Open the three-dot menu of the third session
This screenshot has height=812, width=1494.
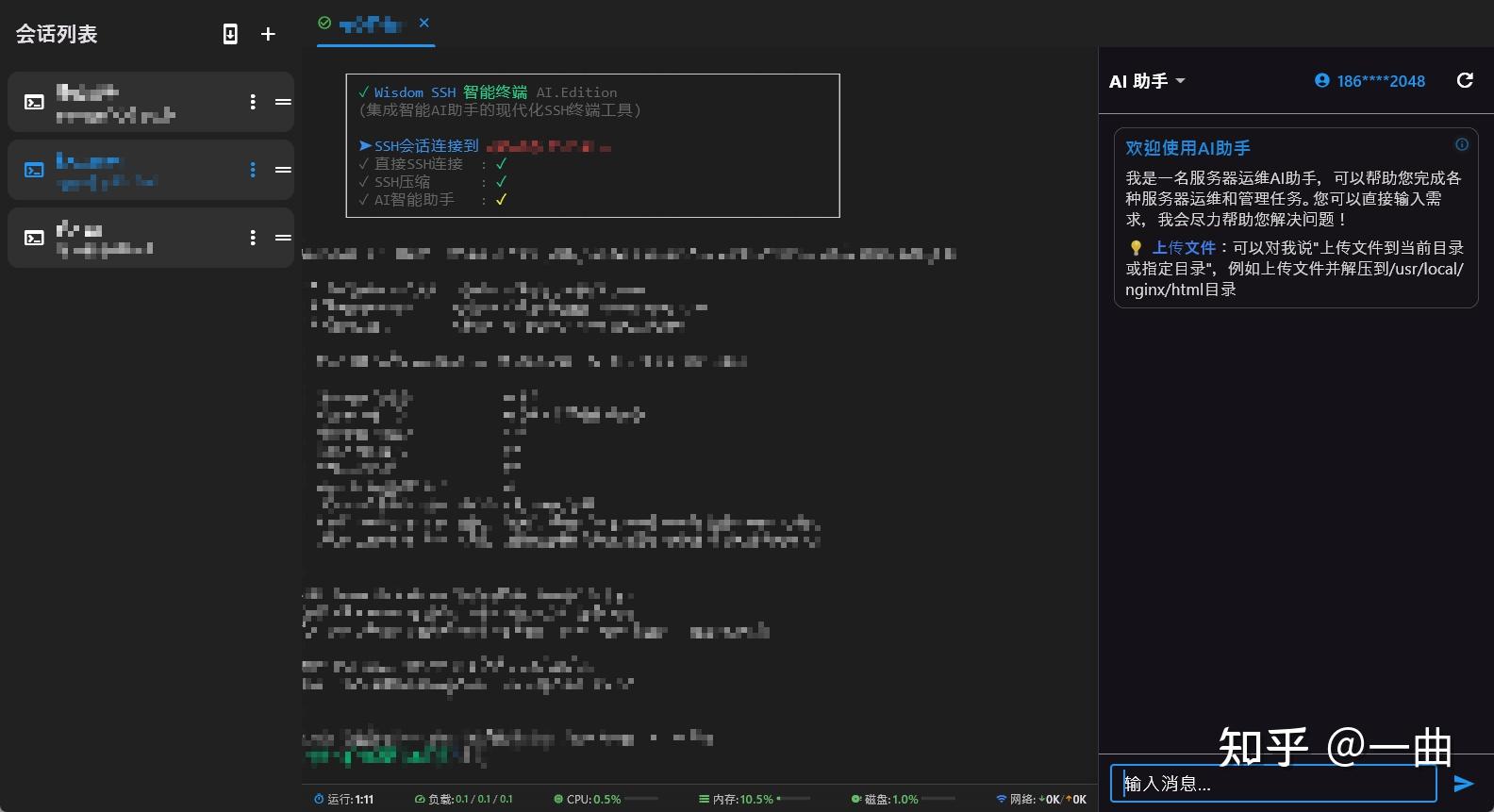tap(253, 238)
